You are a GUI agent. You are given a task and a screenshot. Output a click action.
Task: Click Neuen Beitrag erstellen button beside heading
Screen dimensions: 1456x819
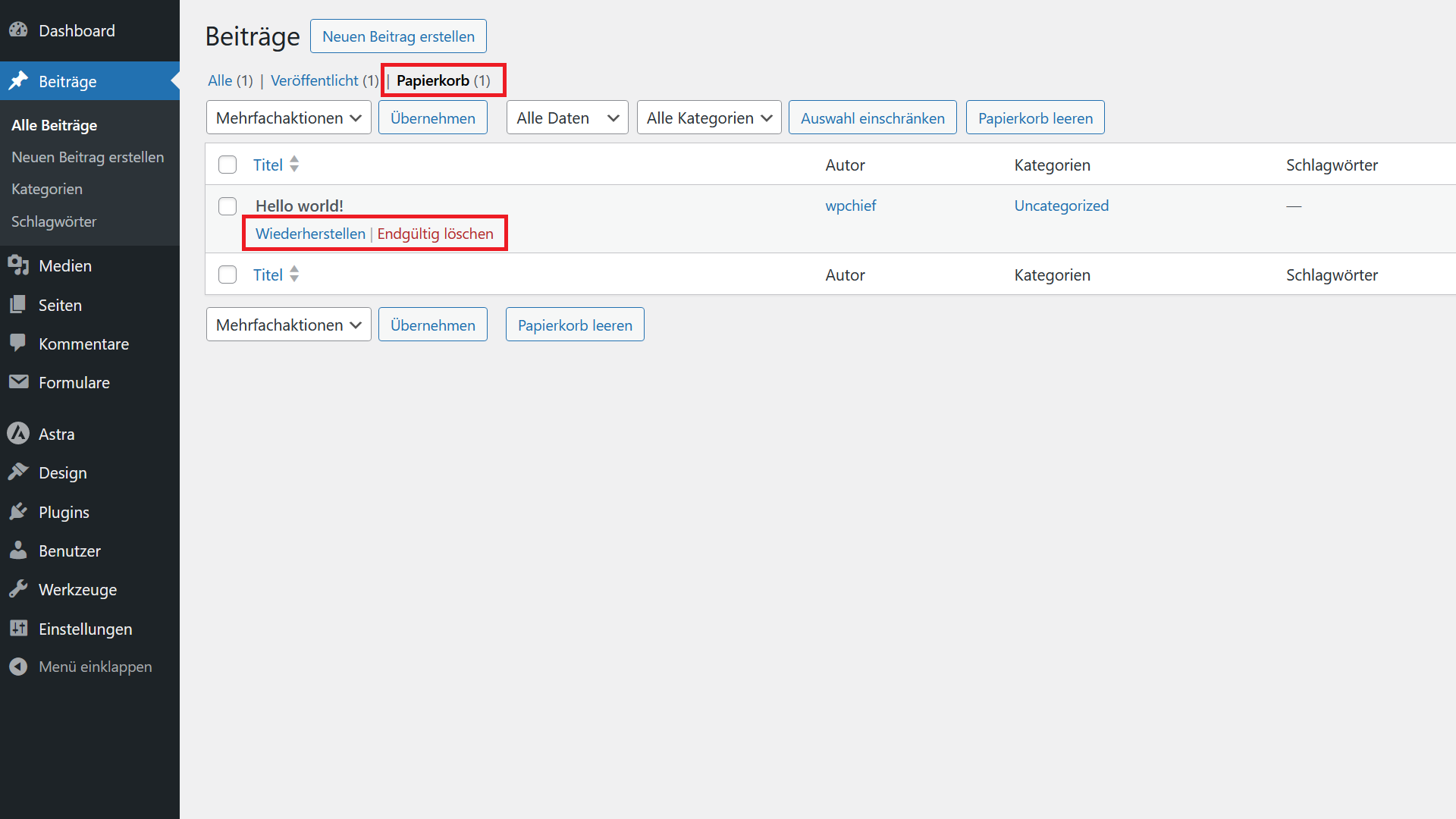click(398, 36)
